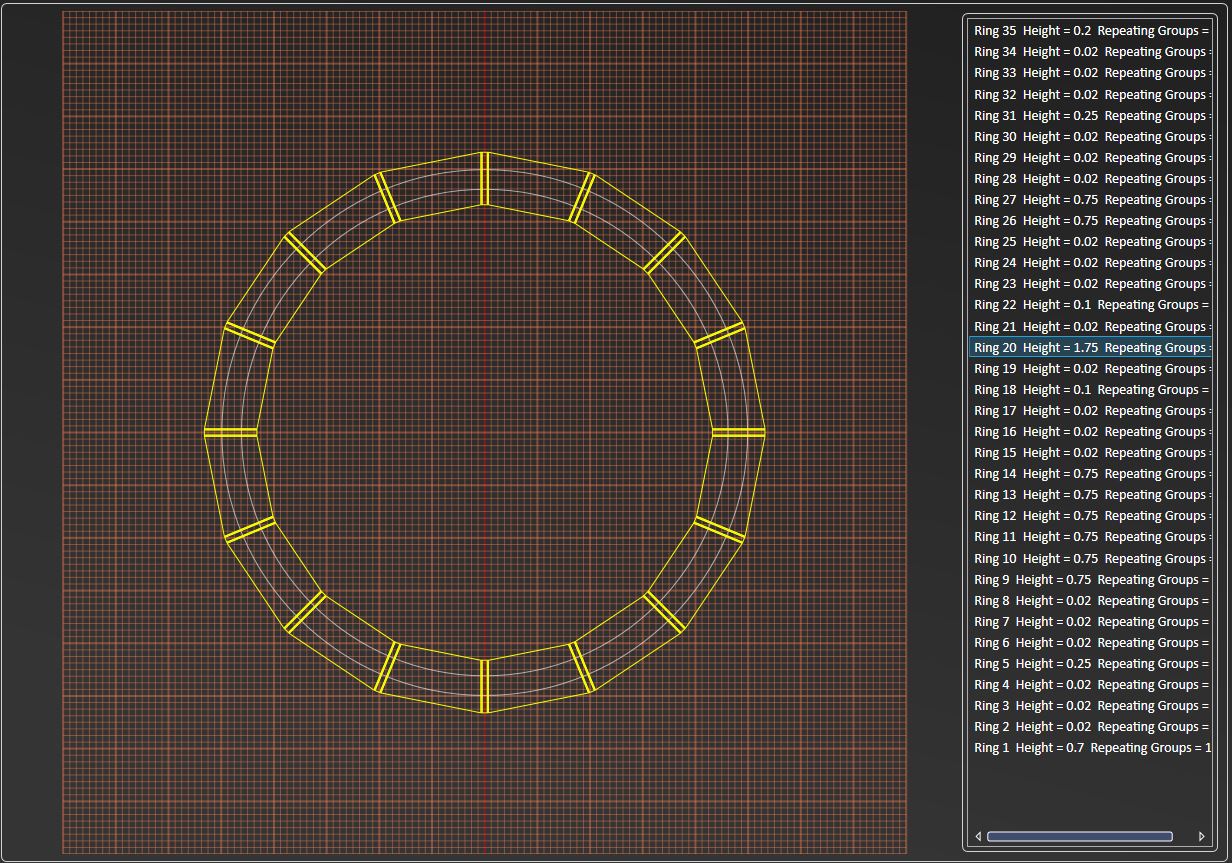Click the bottommost yellow divider on the ring
The height and width of the screenshot is (863, 1232).
[x=484, y=686]
